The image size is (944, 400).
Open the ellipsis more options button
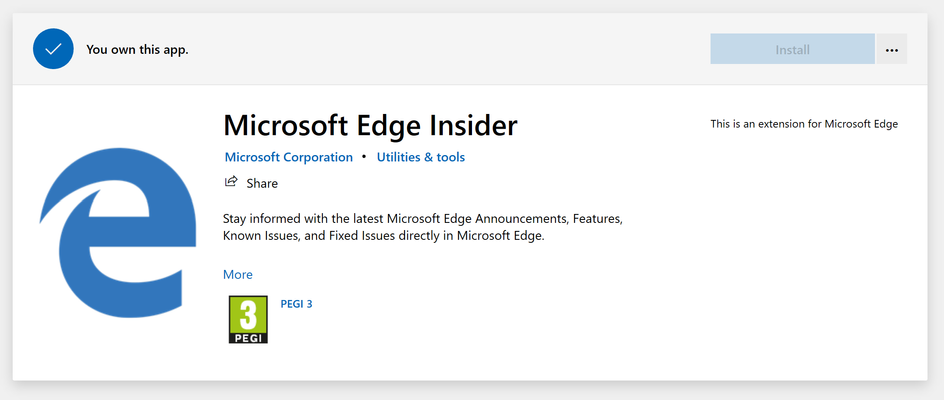coord(892,49)
